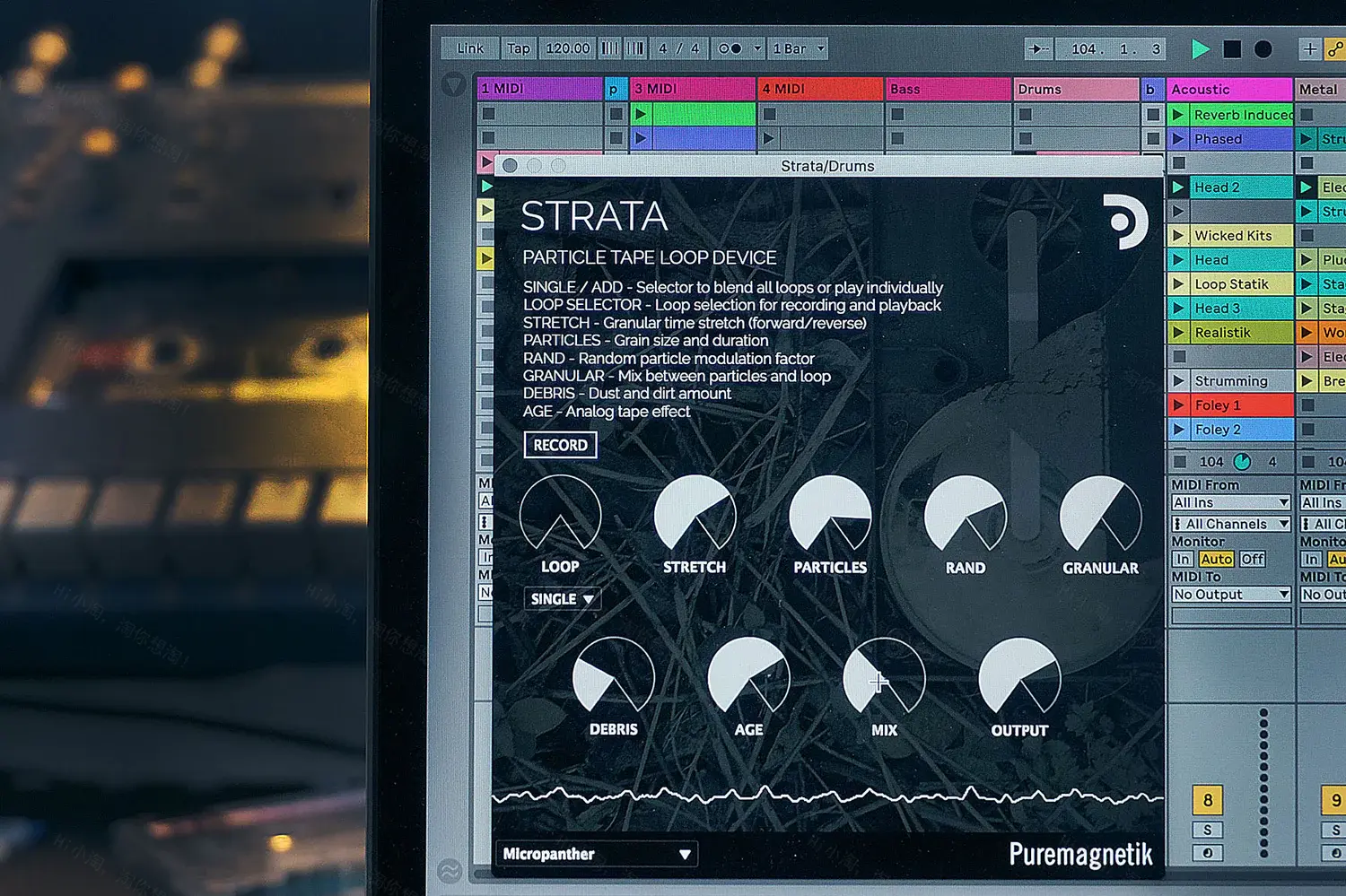
Task: Select the Acoustic track header
Action: tap(1229, 89)
